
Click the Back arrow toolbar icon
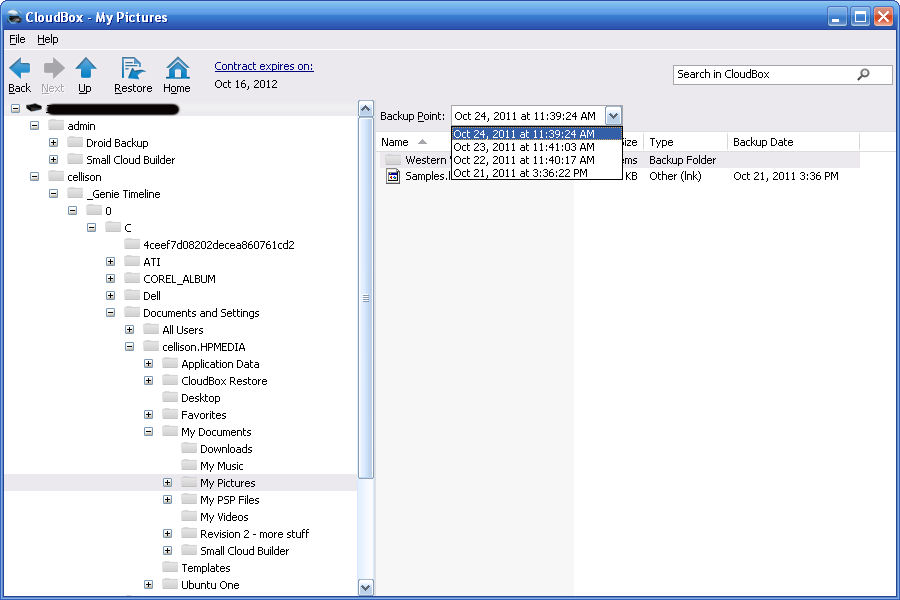coord(20,68)
